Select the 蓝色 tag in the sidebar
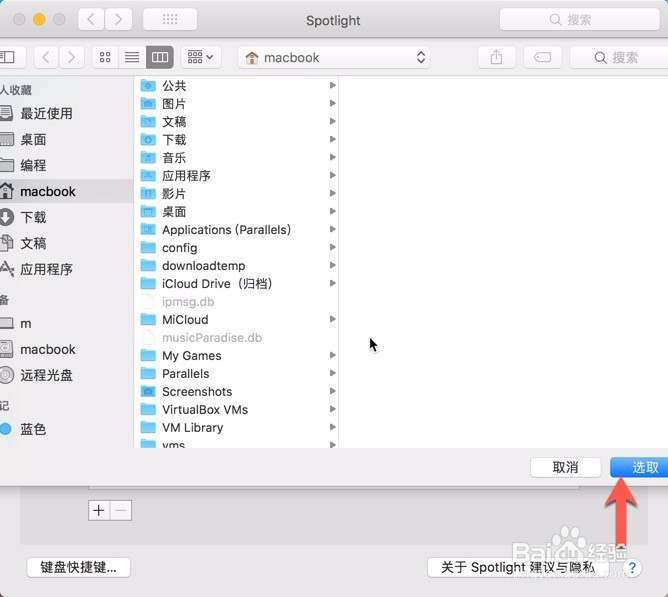The width and height of the screenshot is (668, 597). pos(64,429)
